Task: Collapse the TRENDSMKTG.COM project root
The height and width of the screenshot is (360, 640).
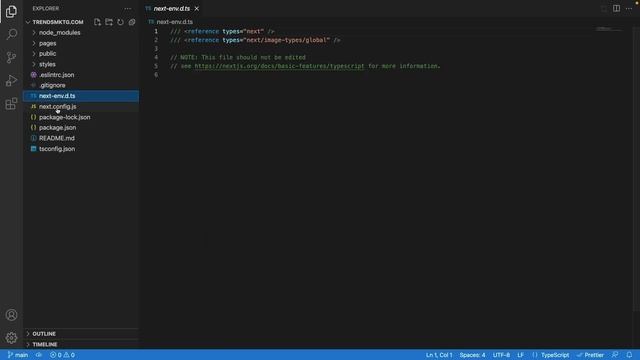Action: pos(58,22)
